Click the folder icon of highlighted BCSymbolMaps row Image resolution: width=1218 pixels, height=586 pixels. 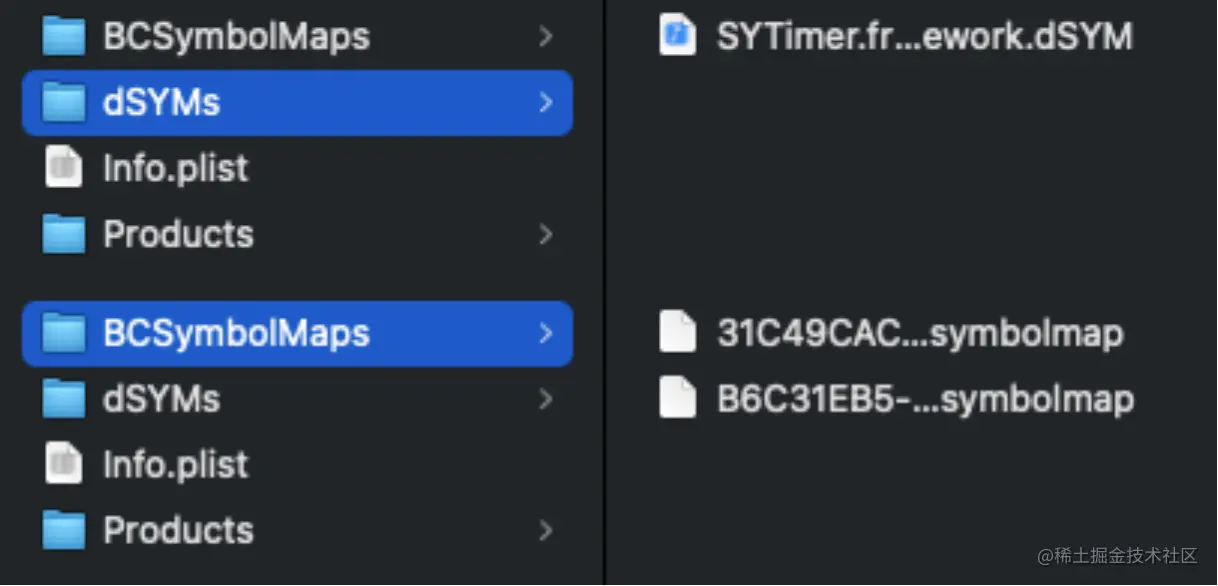[x=65, y=333]
